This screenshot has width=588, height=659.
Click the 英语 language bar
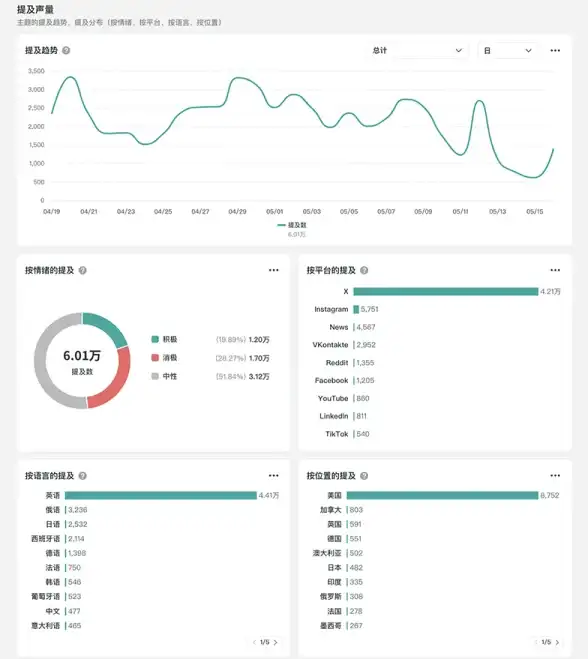(x=161, y=496)
